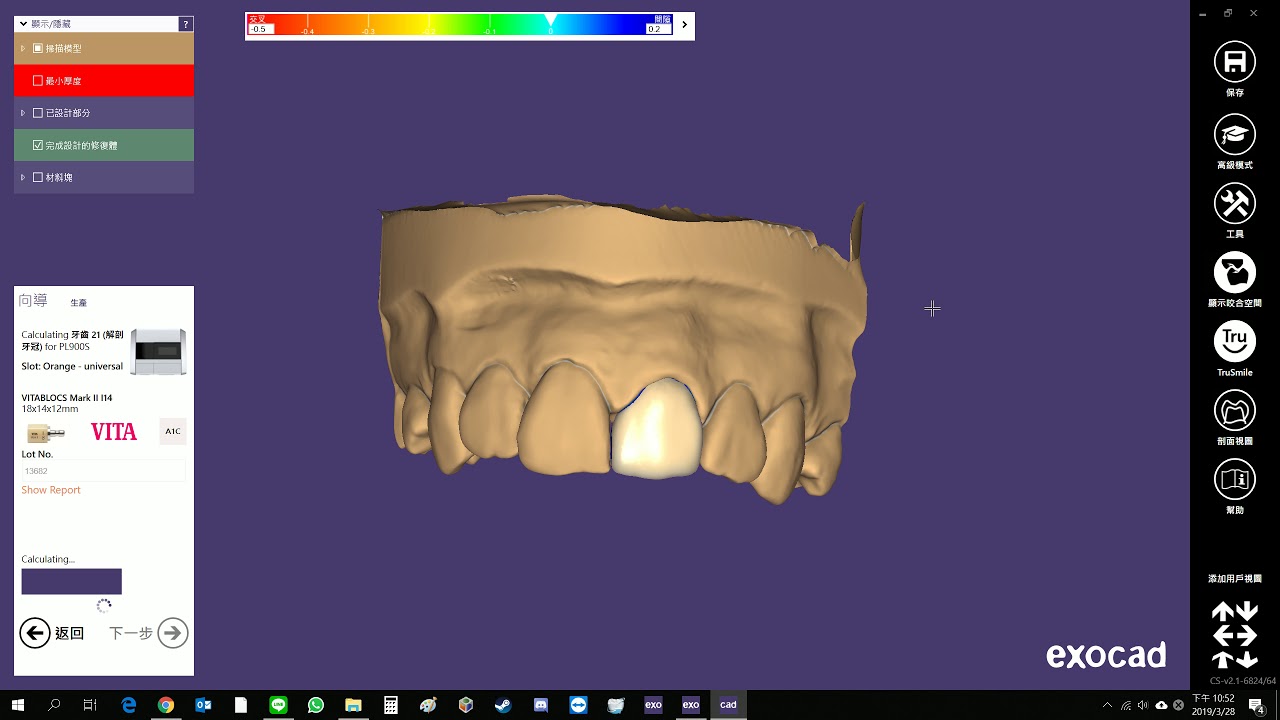Click the material block holder icon

45,433
